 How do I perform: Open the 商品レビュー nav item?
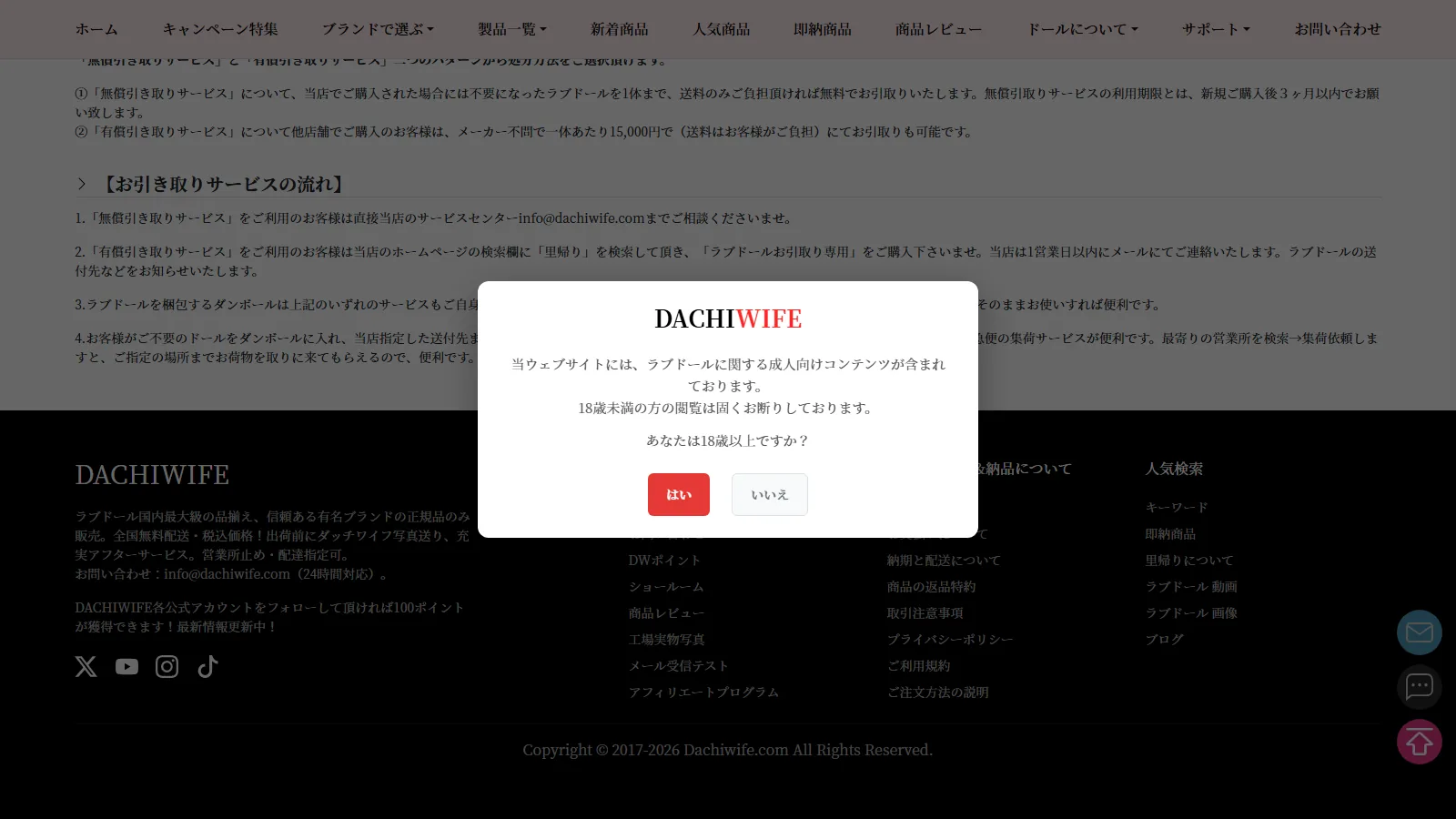point(939,29)
